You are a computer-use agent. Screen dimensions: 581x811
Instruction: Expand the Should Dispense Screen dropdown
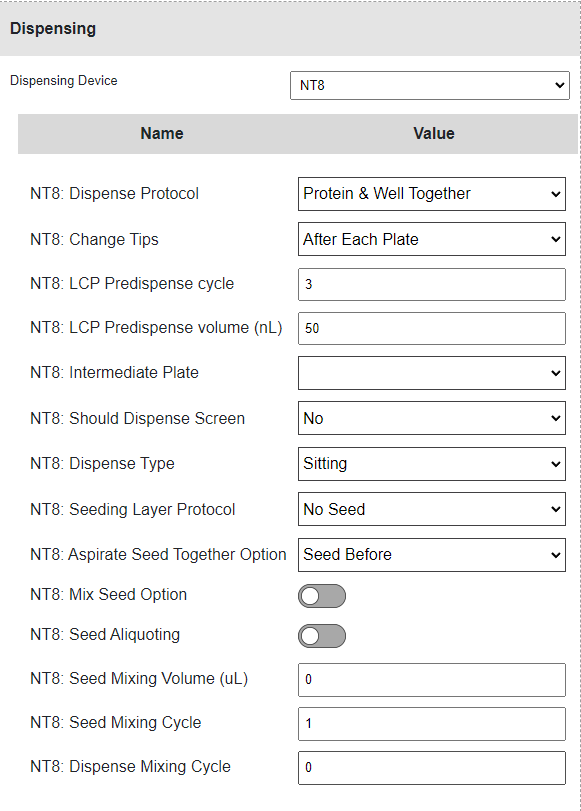tap(431, 418)
